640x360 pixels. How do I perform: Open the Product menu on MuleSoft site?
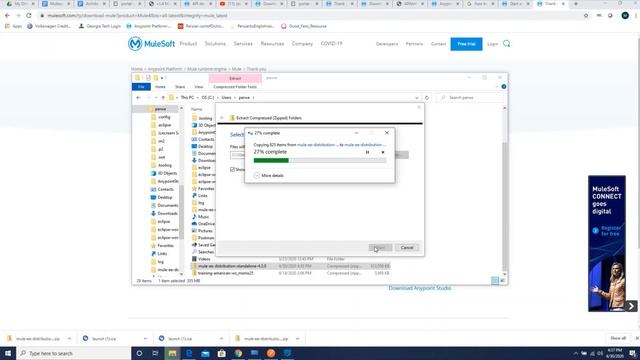pos(188,43)
